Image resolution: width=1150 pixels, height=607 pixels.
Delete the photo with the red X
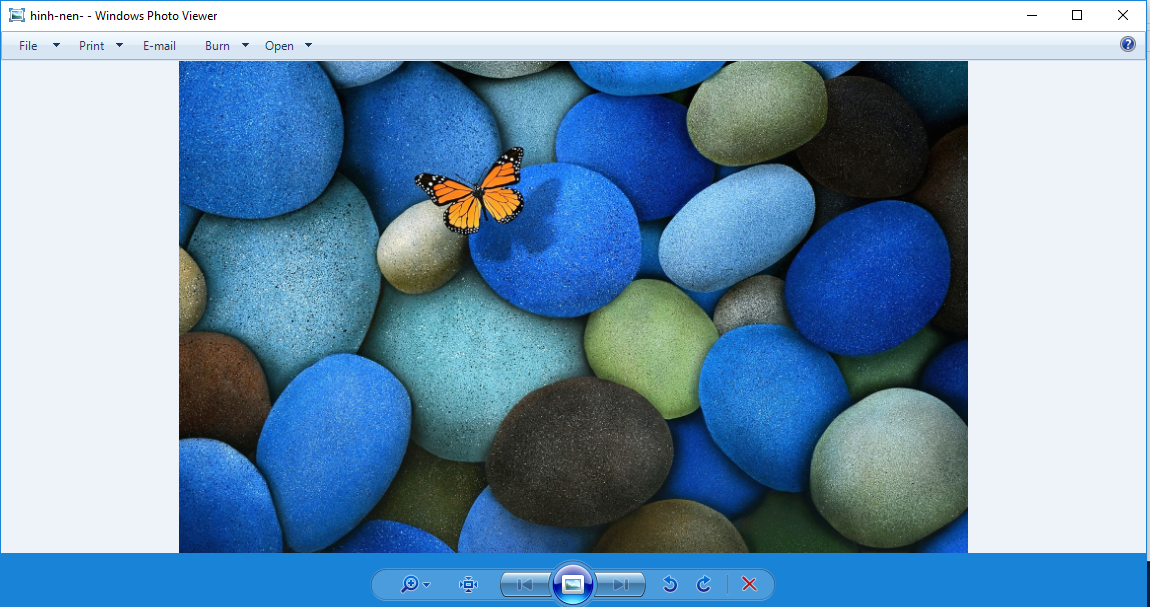749,584
